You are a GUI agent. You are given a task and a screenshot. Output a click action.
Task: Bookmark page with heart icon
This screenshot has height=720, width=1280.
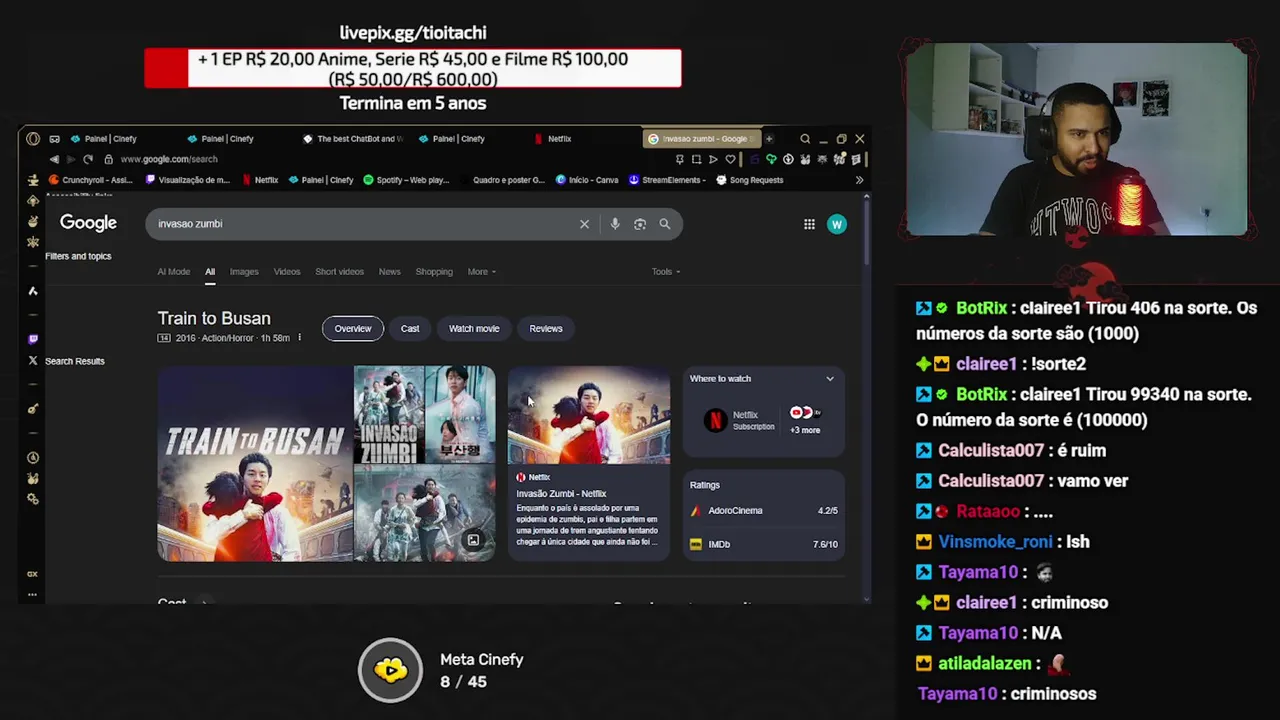pyautogui.click(x=730, y=159)
